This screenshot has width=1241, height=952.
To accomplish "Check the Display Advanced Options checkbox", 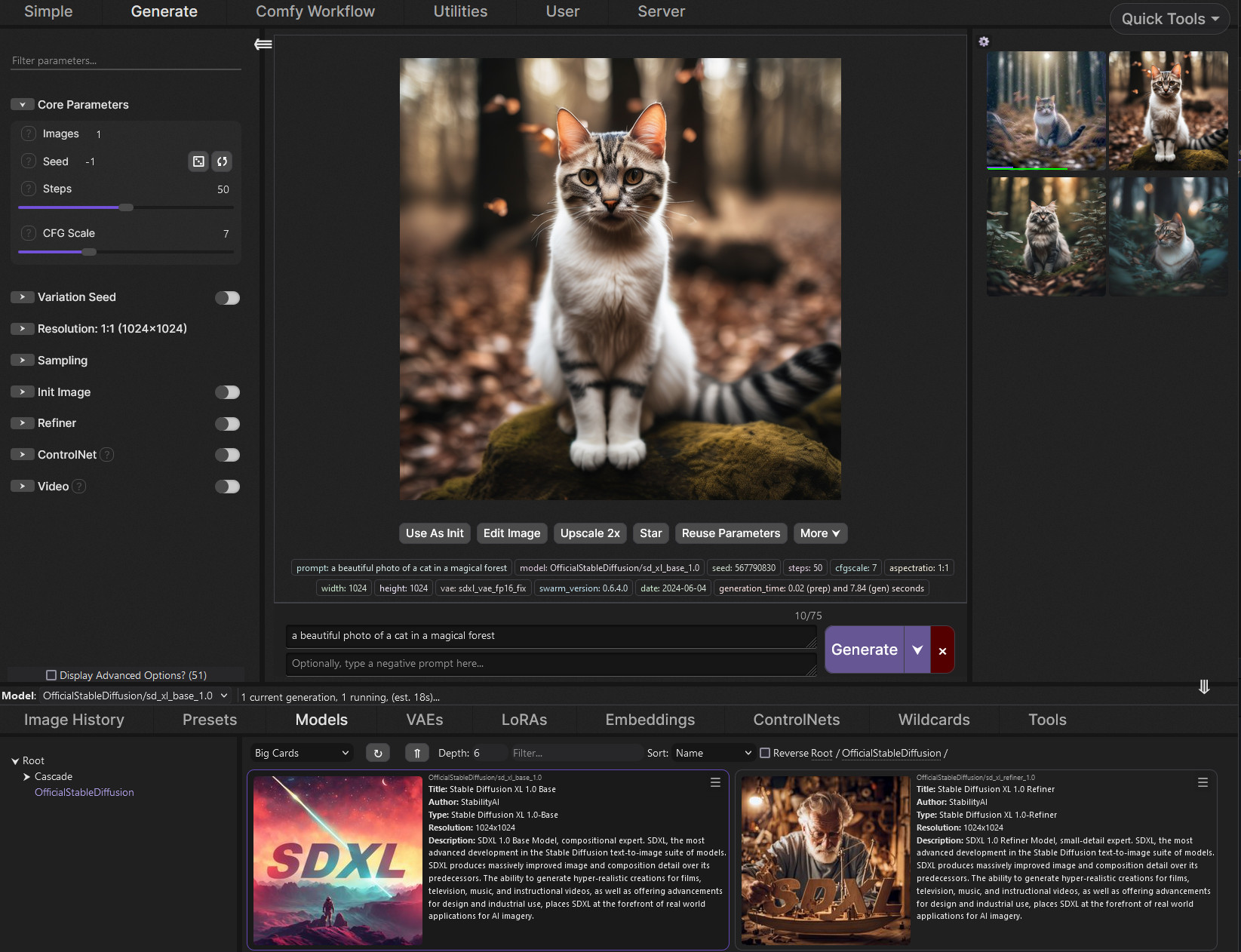I will click(51, 675).
